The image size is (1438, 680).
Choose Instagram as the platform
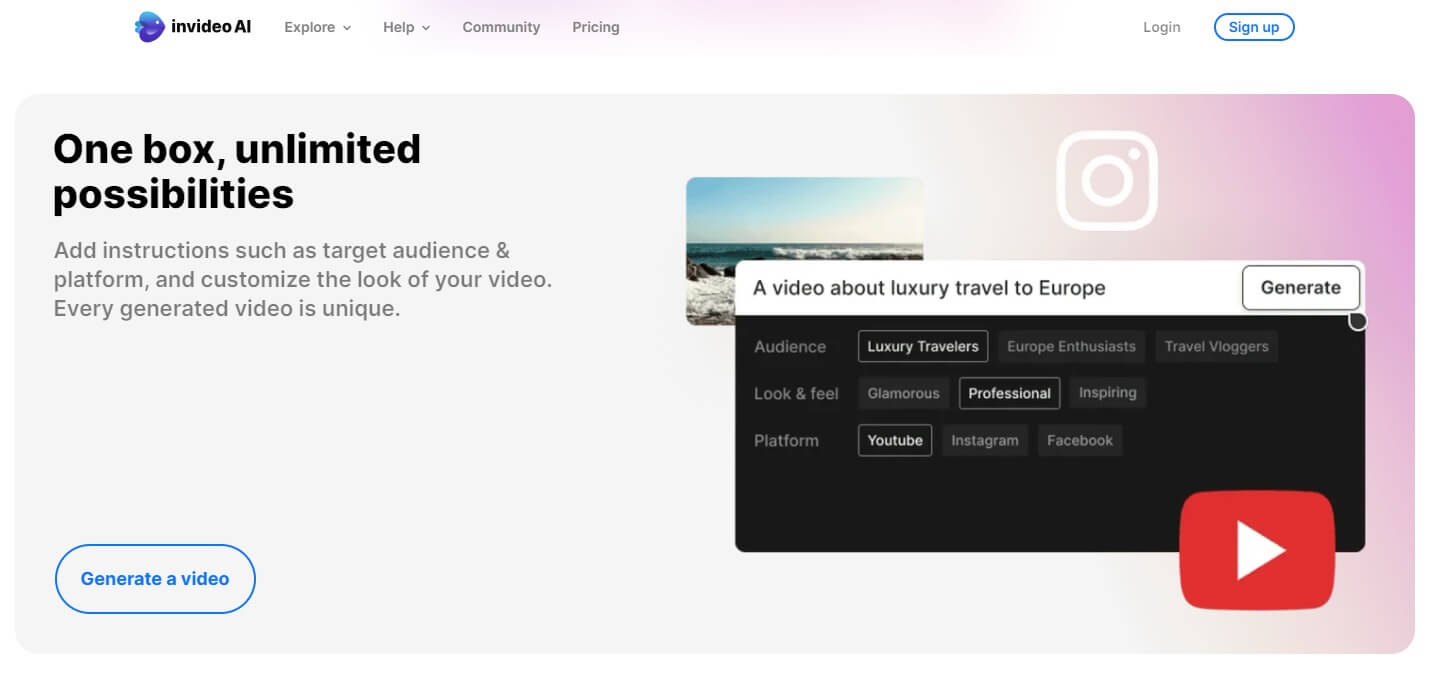[x=984, y=440]
